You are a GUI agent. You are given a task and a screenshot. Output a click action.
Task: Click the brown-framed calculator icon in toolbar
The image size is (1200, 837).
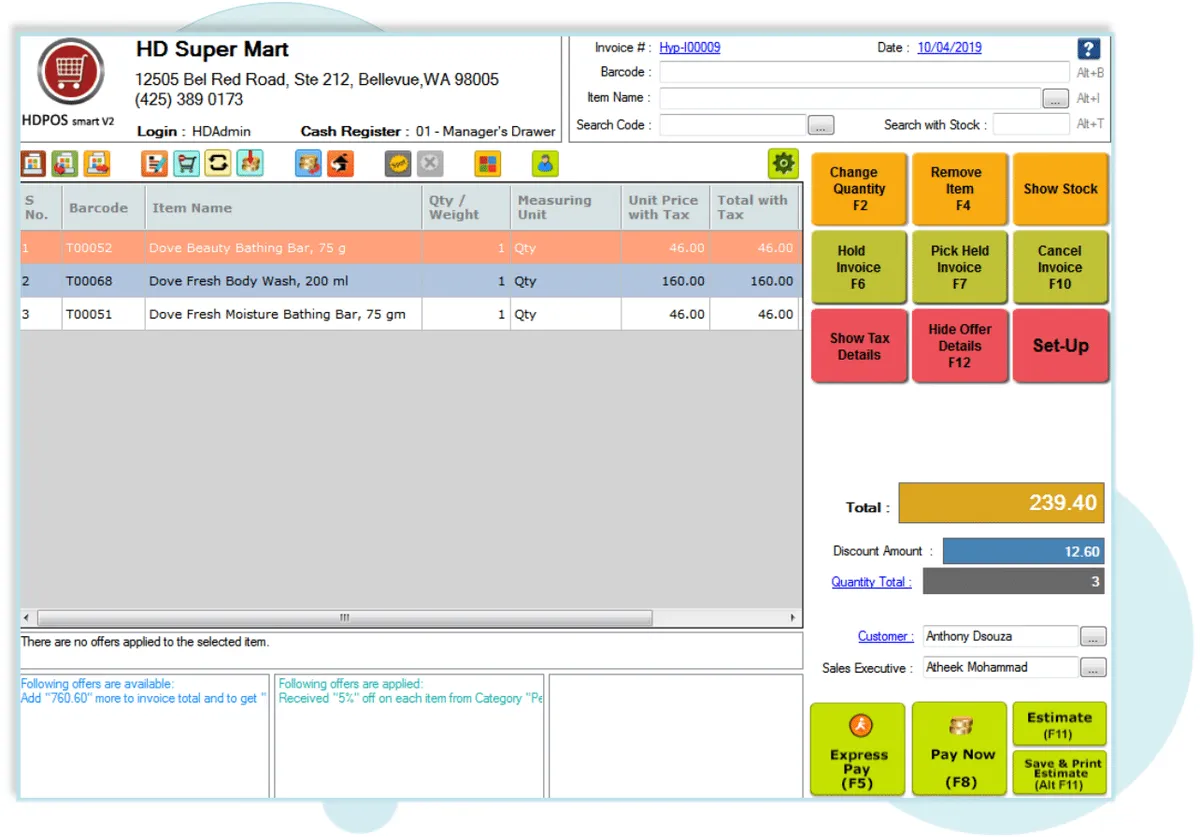[x=34, y=163]
